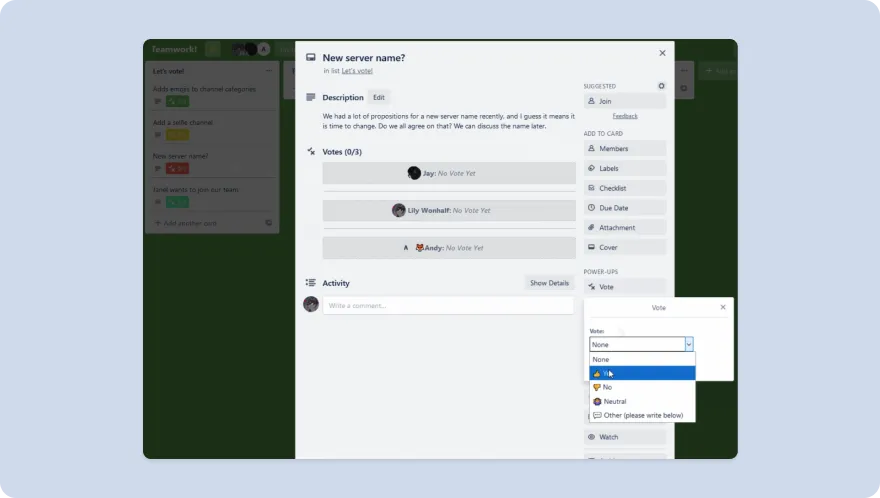880x498 pixels.
Task: Open the Let's vote! list link
Action: [x=357, y=71]
